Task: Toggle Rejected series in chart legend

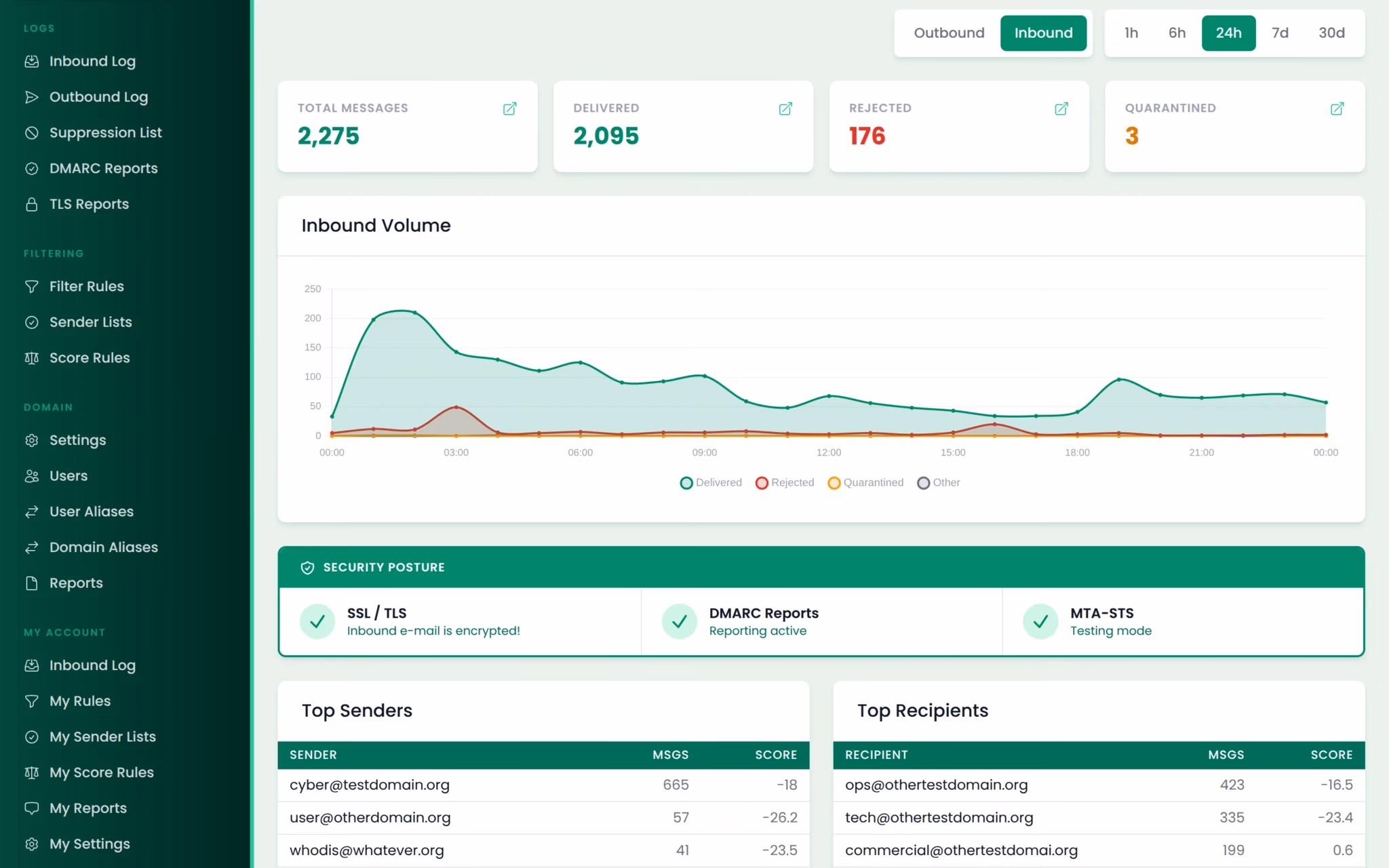Action: (785, 483)
